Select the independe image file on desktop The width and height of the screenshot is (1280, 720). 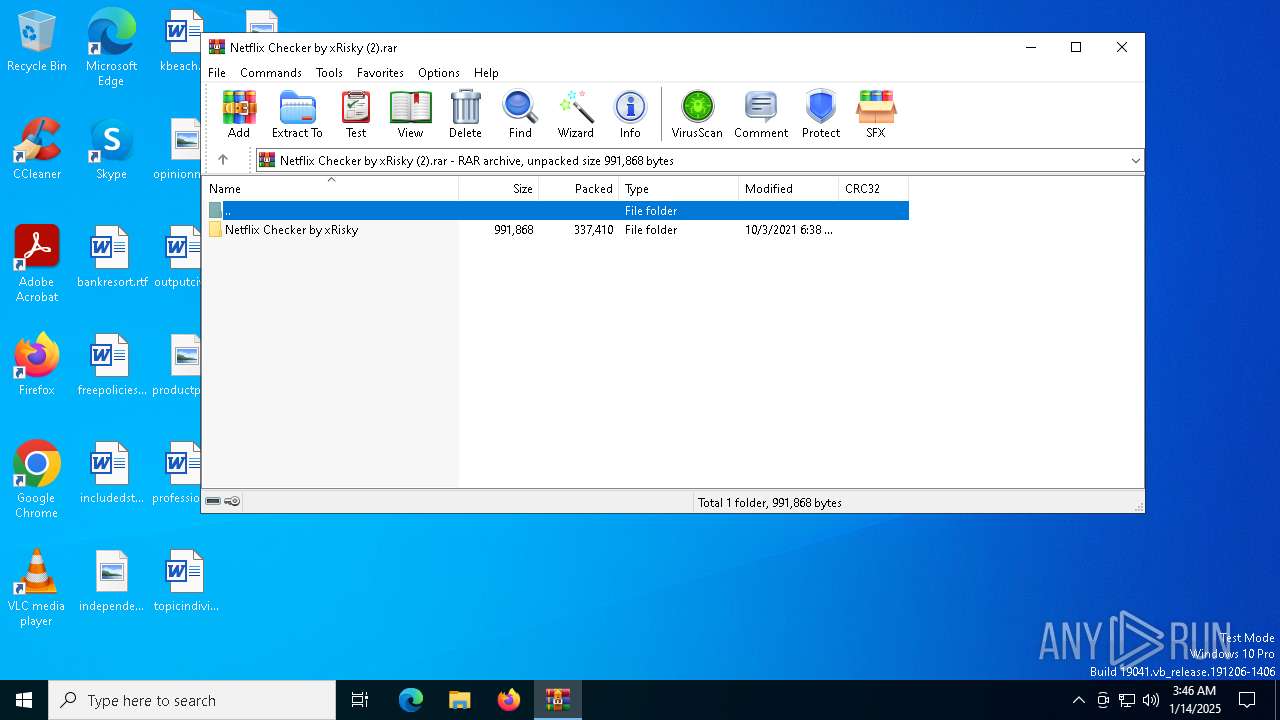pos(111,582)
